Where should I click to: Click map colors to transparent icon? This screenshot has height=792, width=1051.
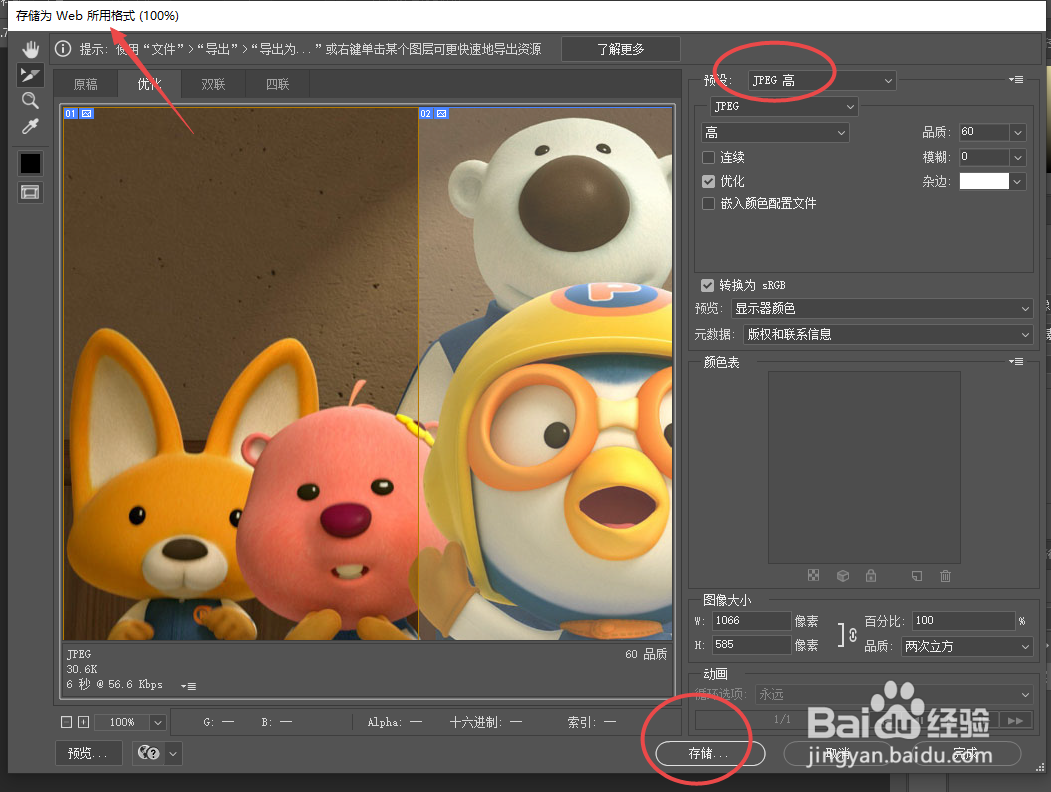(813, 576)
